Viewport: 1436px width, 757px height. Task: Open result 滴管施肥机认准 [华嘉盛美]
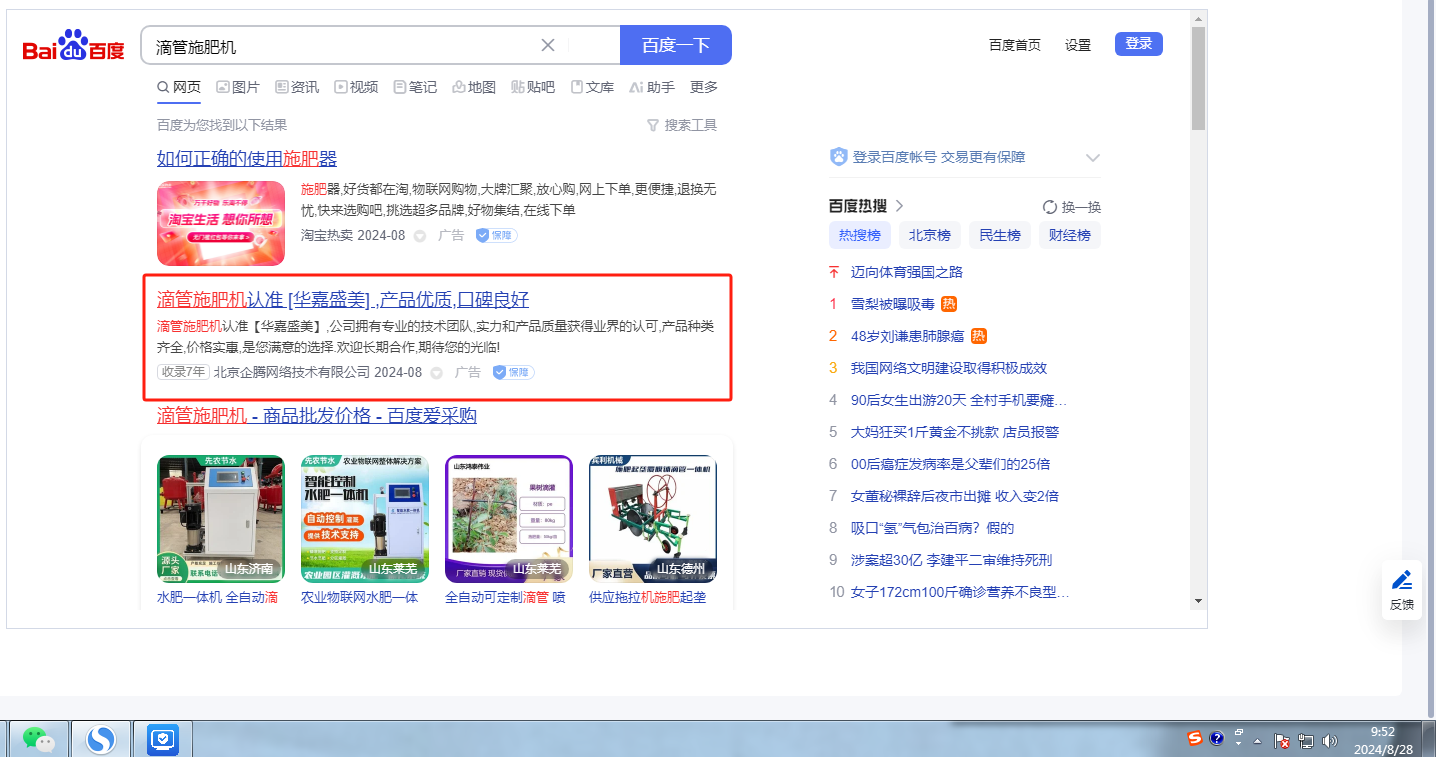(x=343, y=300)
